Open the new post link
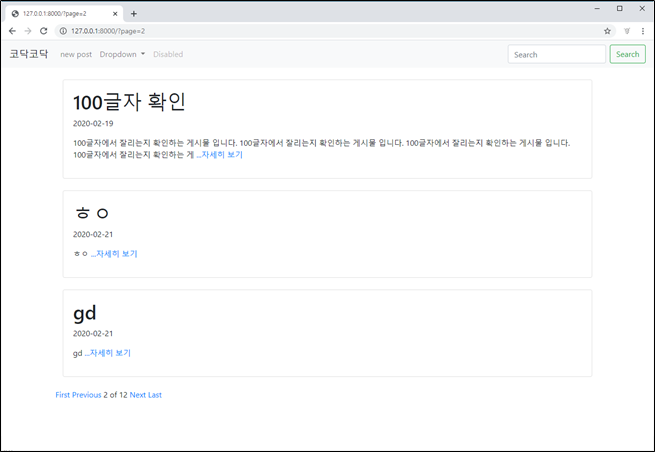This screenshot has width=655, height=452. click(x=76, y=54)
